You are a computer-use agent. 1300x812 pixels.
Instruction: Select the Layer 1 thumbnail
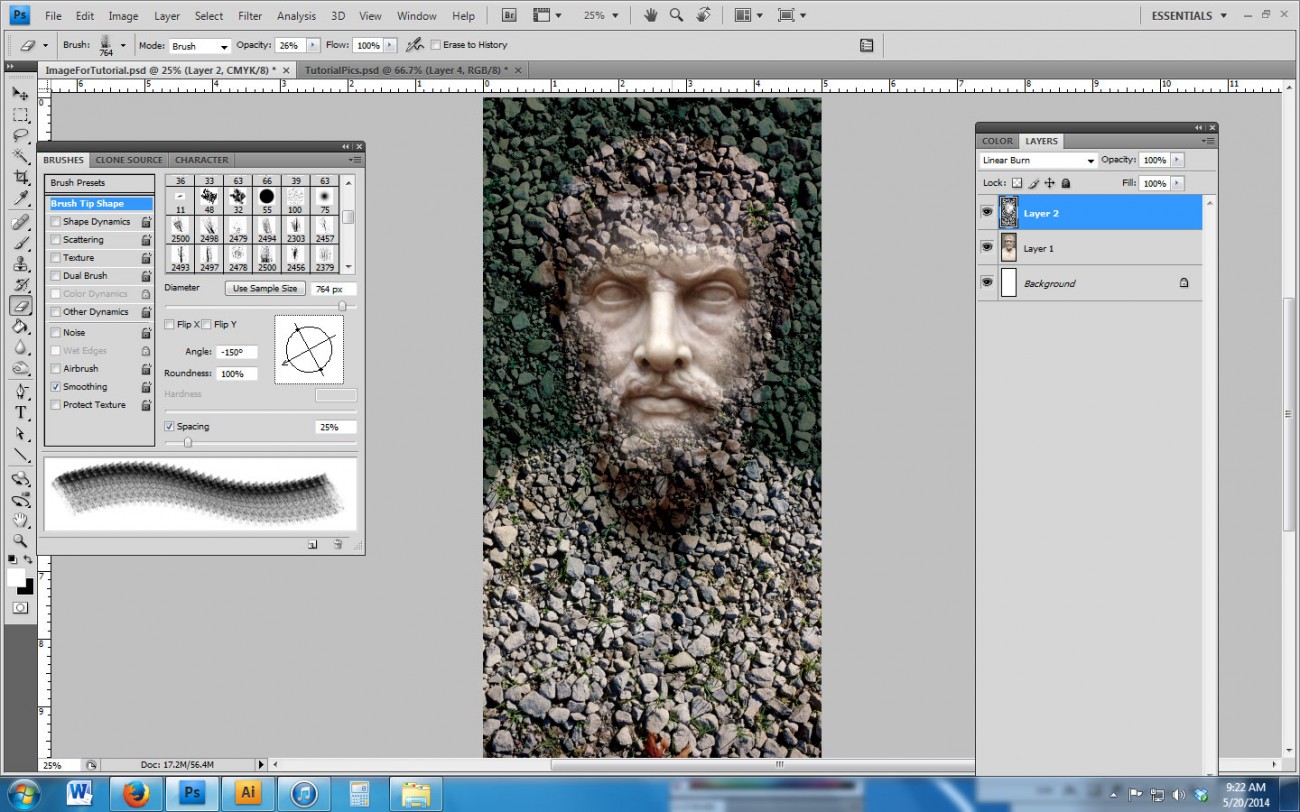1008,248
